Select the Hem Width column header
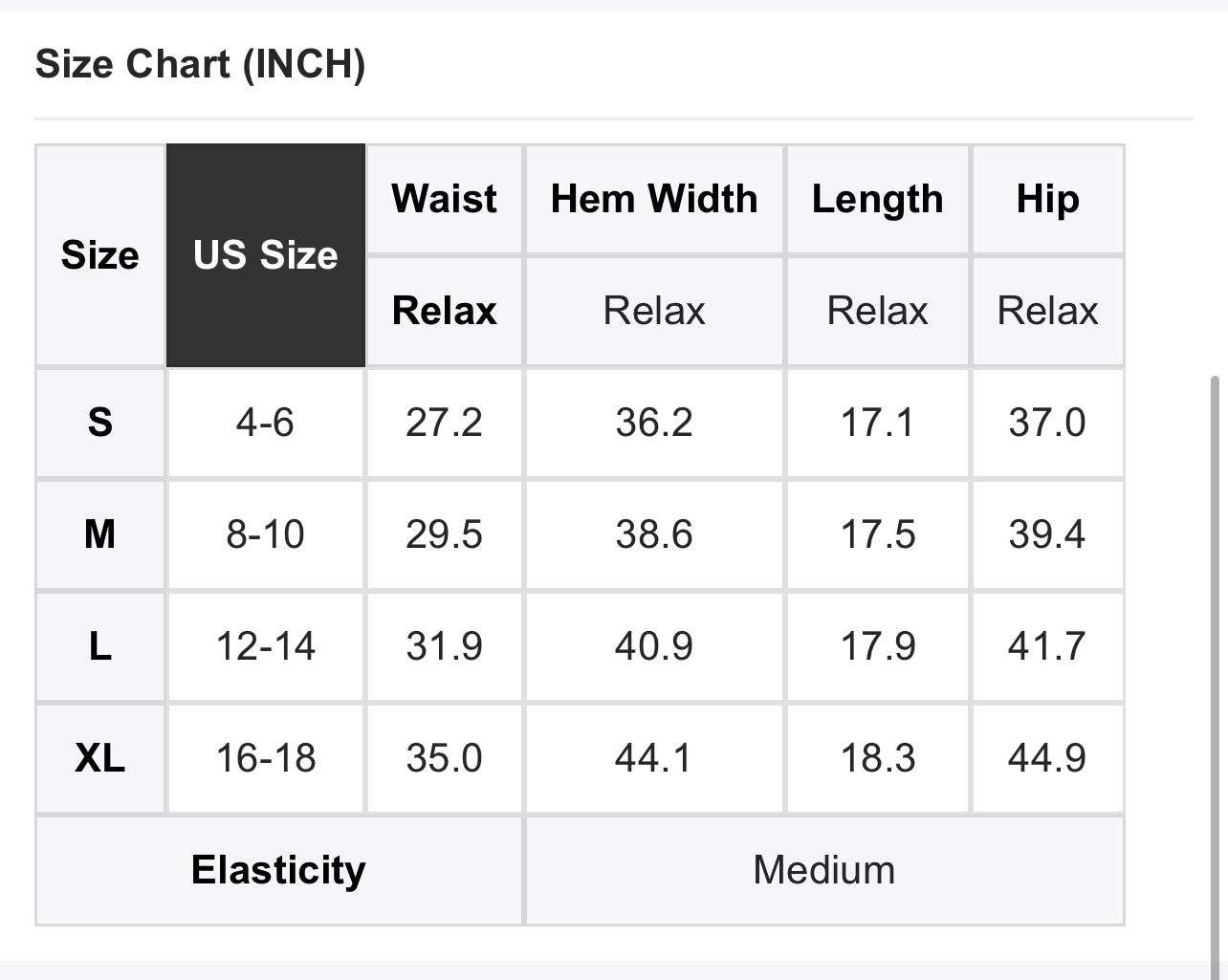The image size is (1228, 980). click(654, 199)
